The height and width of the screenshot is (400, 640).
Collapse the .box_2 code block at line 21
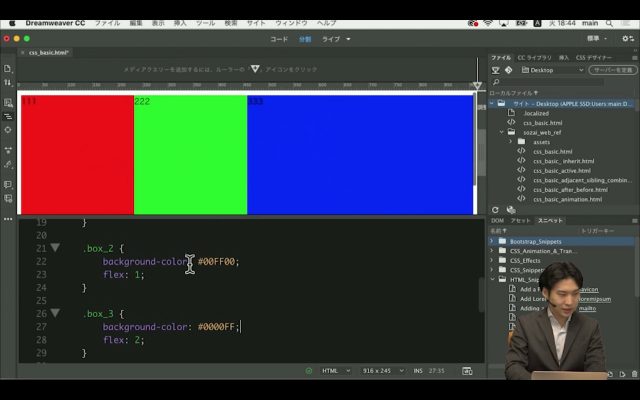[55, 247]
